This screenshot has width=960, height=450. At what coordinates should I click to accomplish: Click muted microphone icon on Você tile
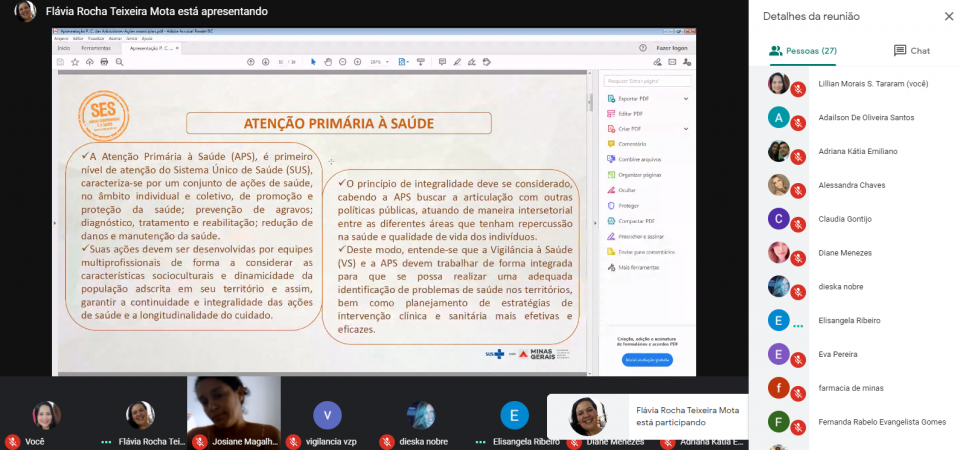pos(12,441)
